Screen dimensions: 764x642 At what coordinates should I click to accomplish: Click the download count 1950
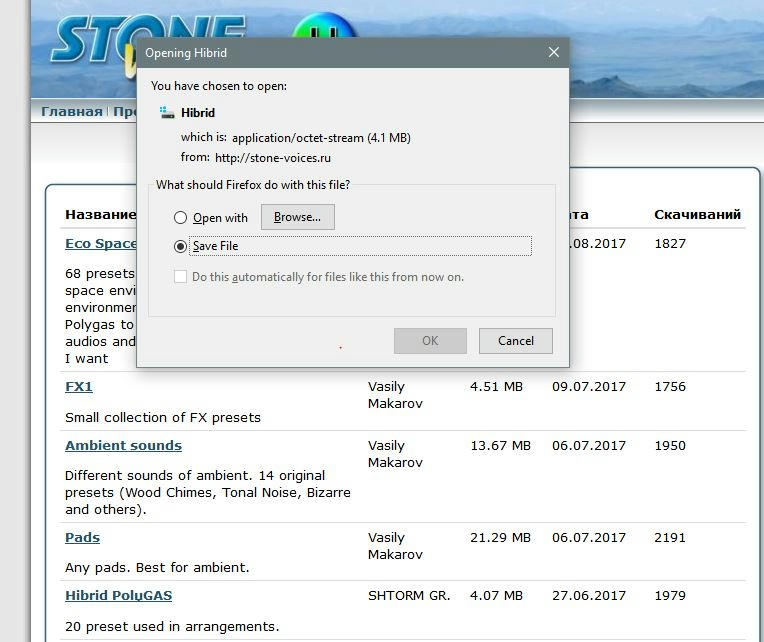[670, 446]
